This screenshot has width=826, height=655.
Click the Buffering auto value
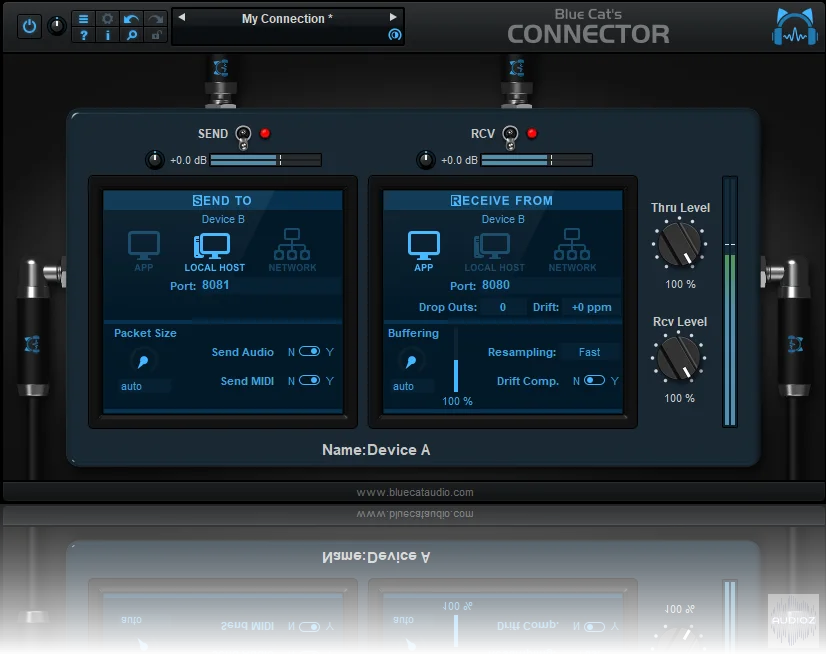(x=411, y=386)
